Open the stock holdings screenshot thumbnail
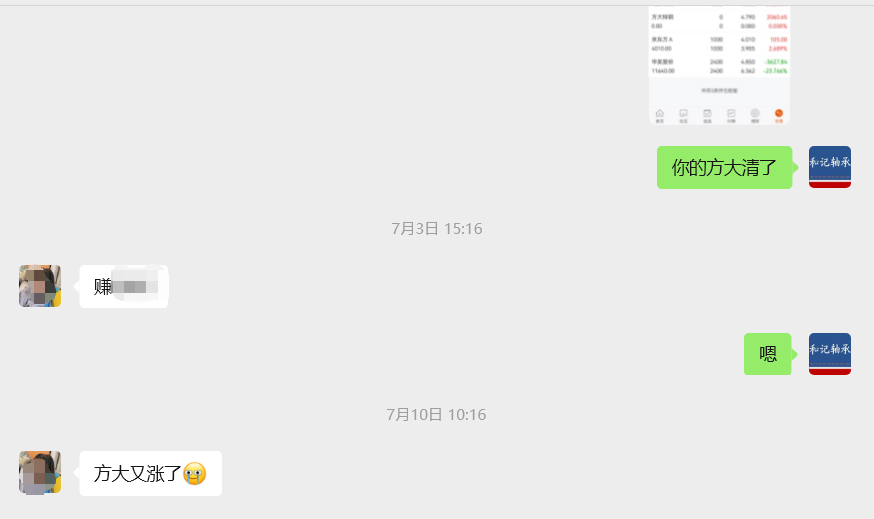 719,65
